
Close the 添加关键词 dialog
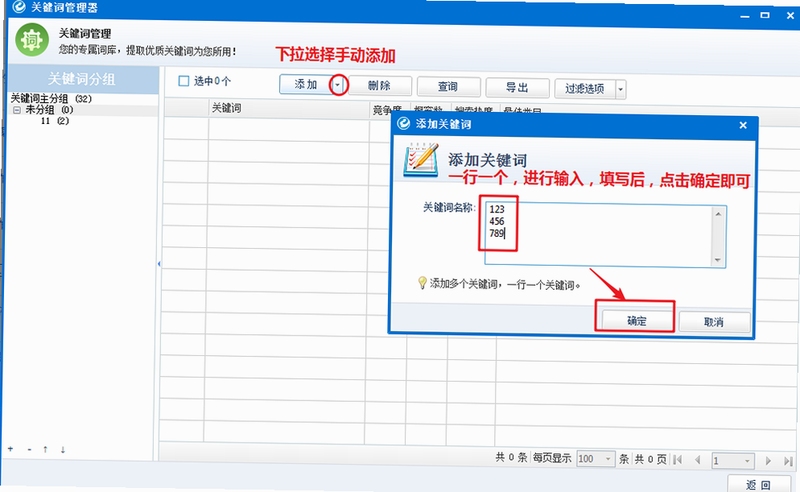(x=743, y=125)
